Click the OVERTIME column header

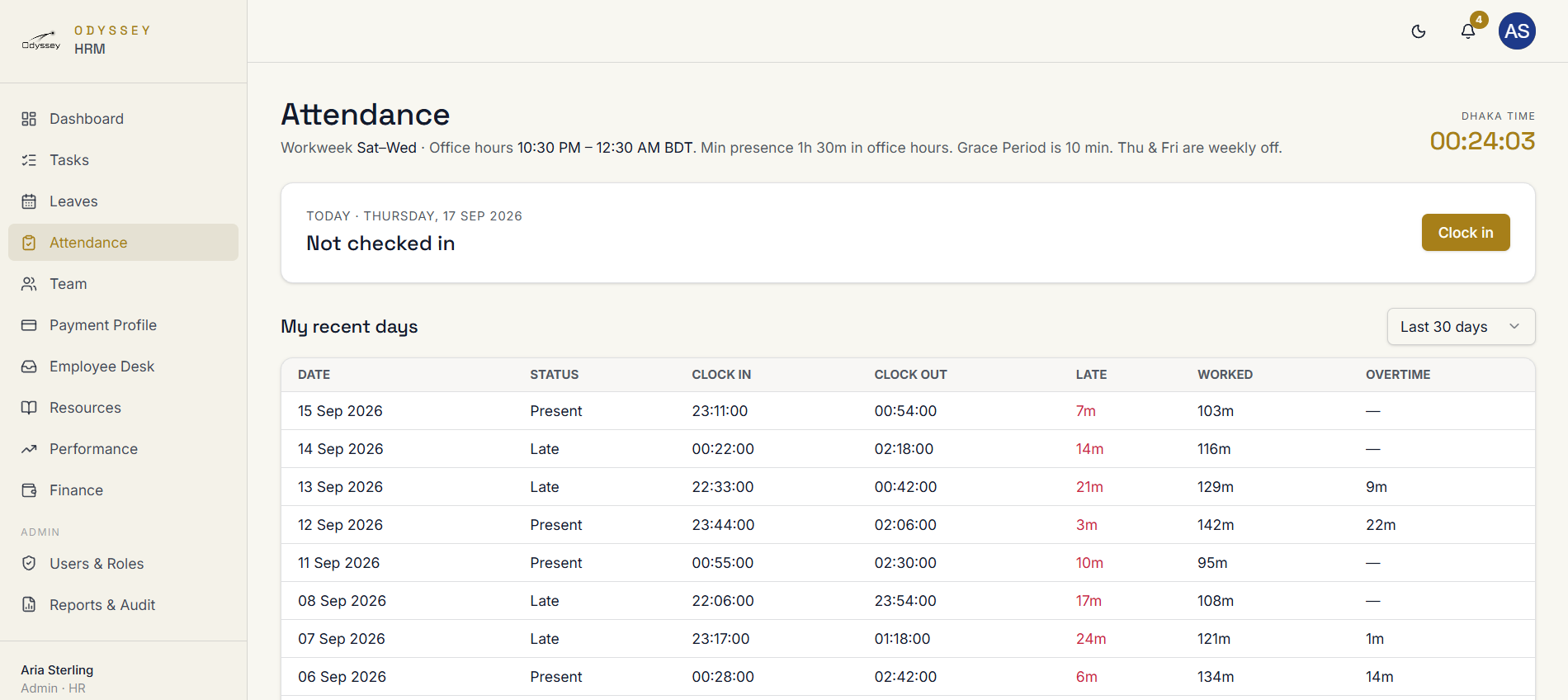click(1398, 375)
